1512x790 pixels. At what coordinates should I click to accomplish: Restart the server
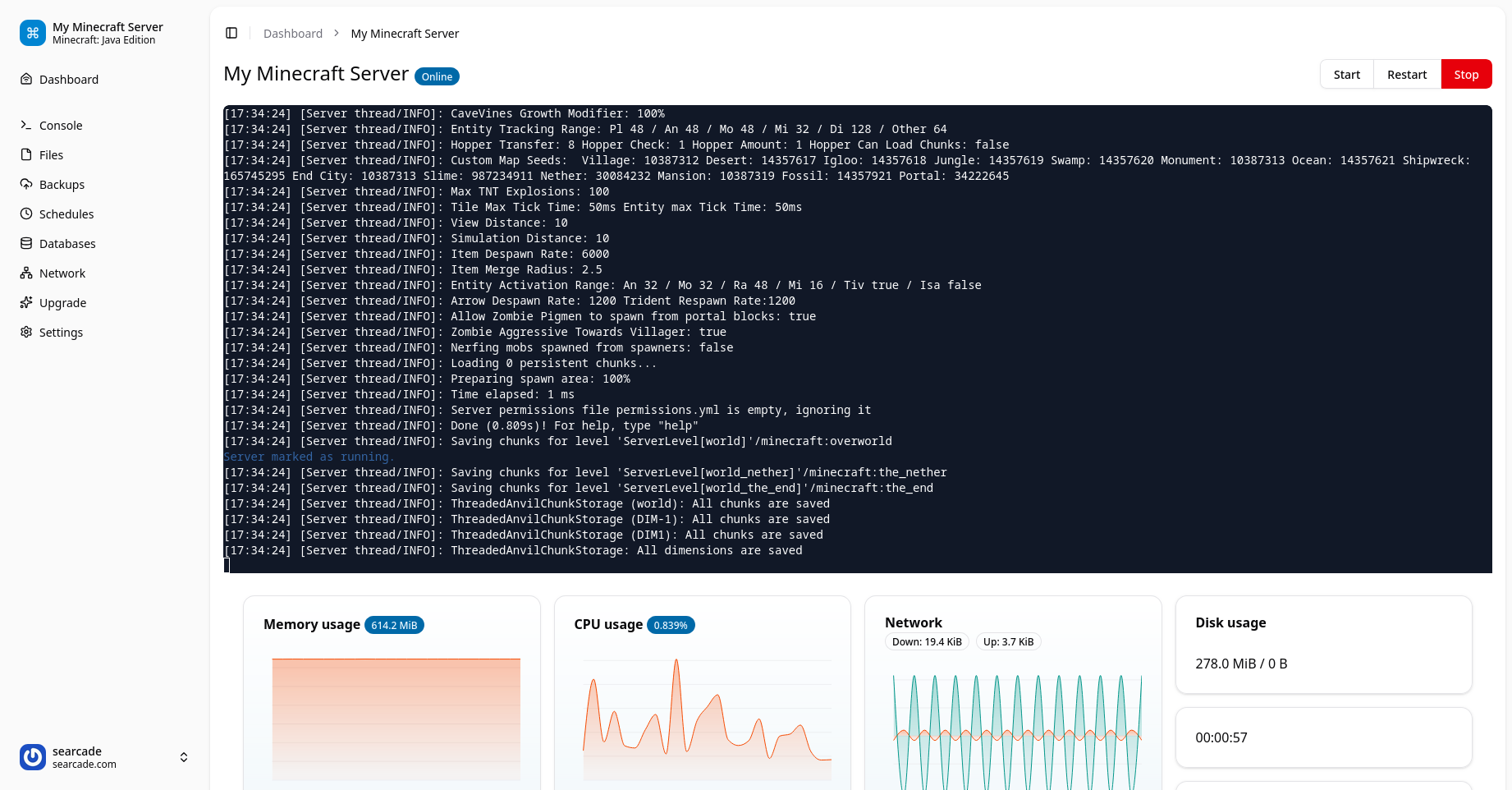tap(1407, 74)
